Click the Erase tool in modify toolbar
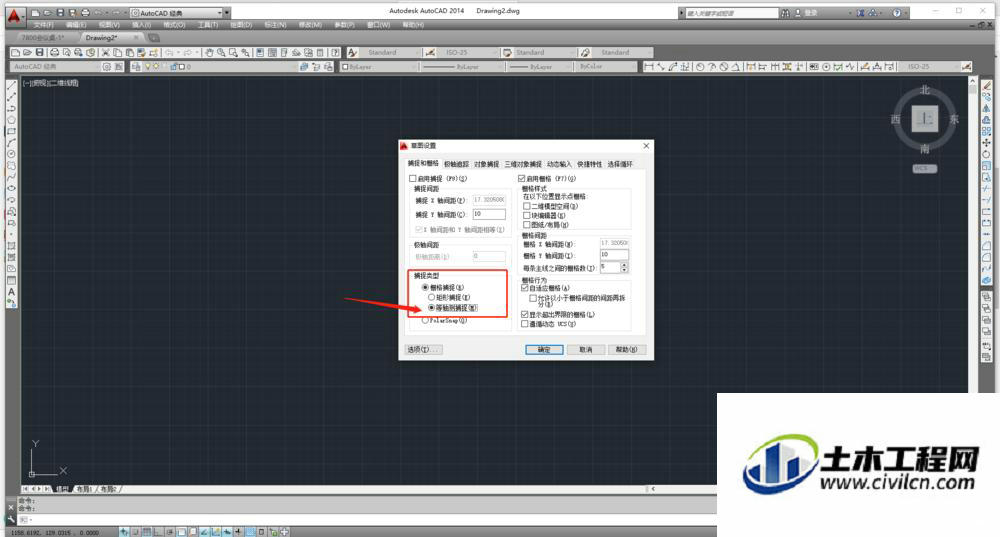Viewport: 1000px width, 537px height. [x=987, y=85]
